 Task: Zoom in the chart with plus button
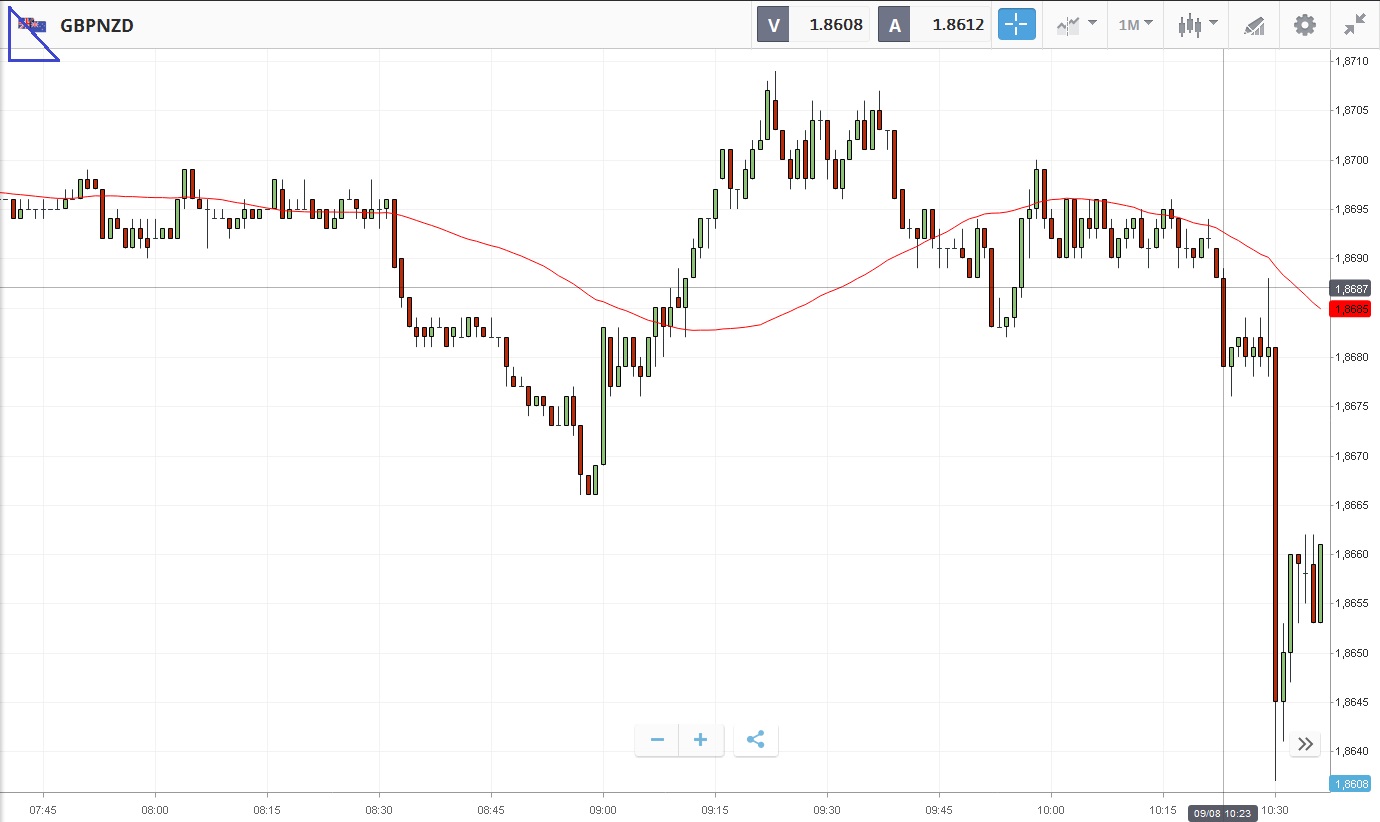[x=701, y=740]
